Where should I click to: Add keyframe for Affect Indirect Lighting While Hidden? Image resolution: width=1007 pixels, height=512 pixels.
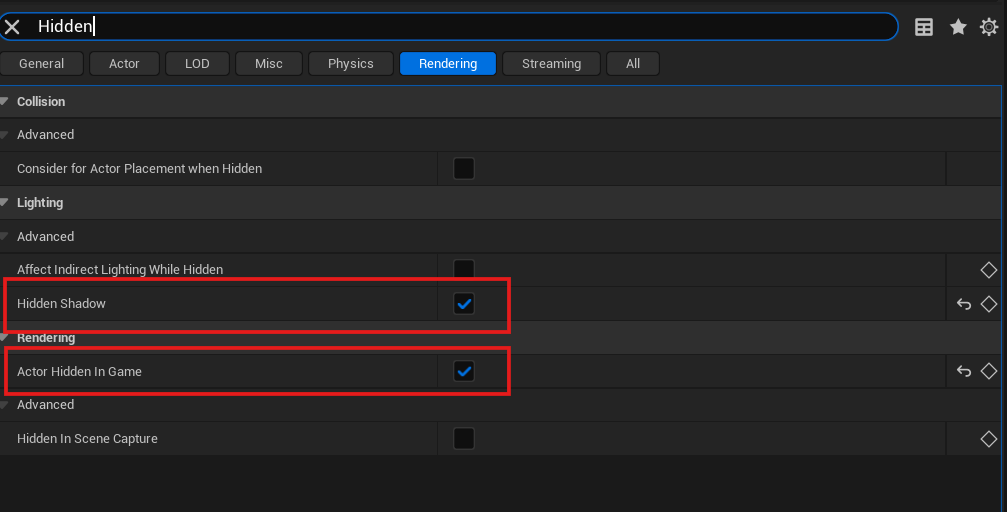tap(988, 270)
